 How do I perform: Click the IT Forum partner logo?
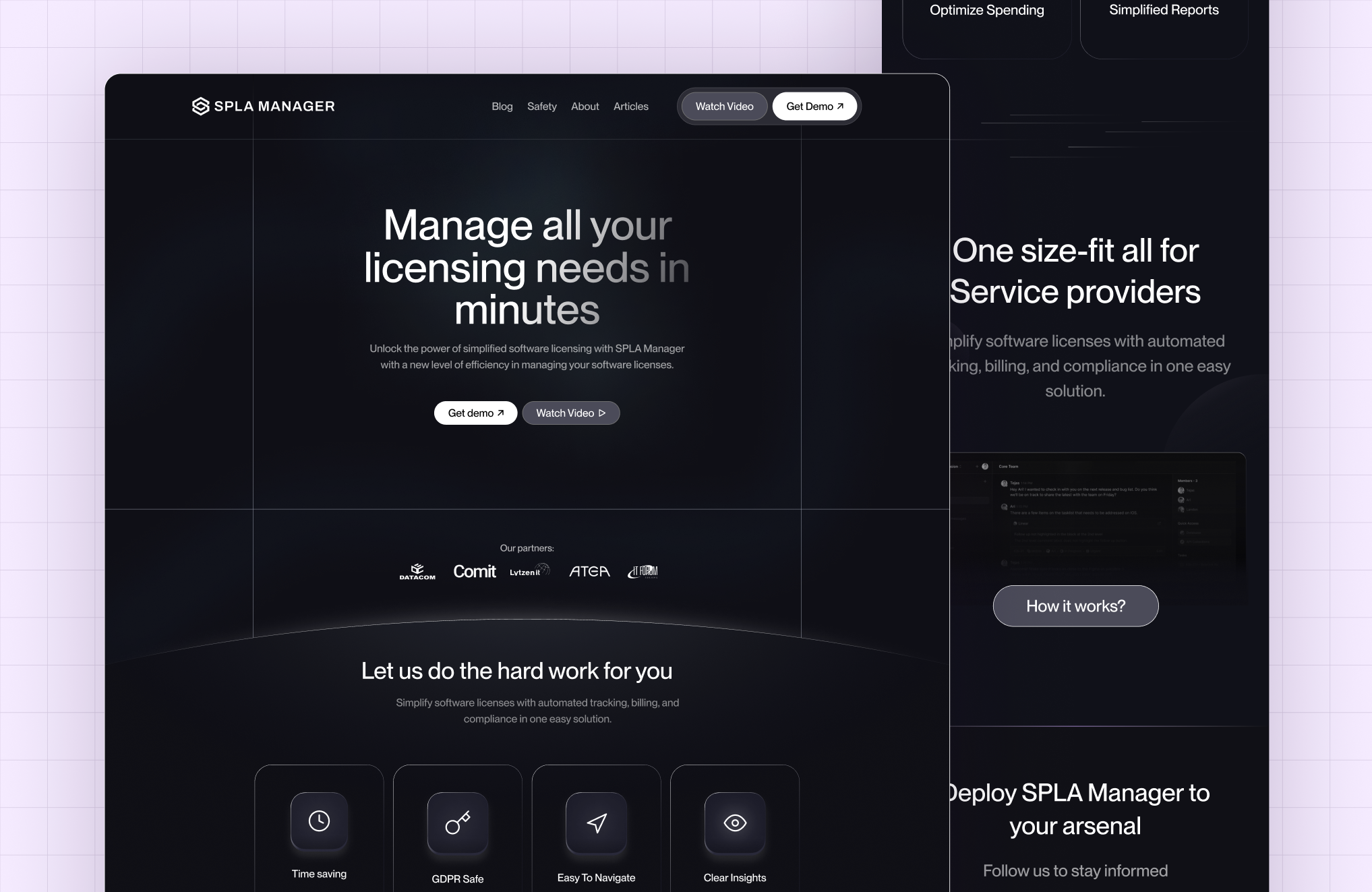[x=643, y=572]
